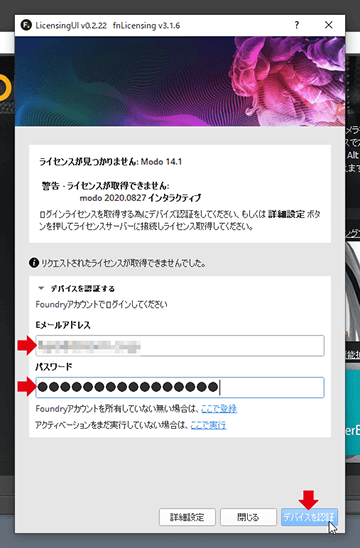Focus the Eメールアドレス input field
The image size is (360, 548).
click(180, 346)
